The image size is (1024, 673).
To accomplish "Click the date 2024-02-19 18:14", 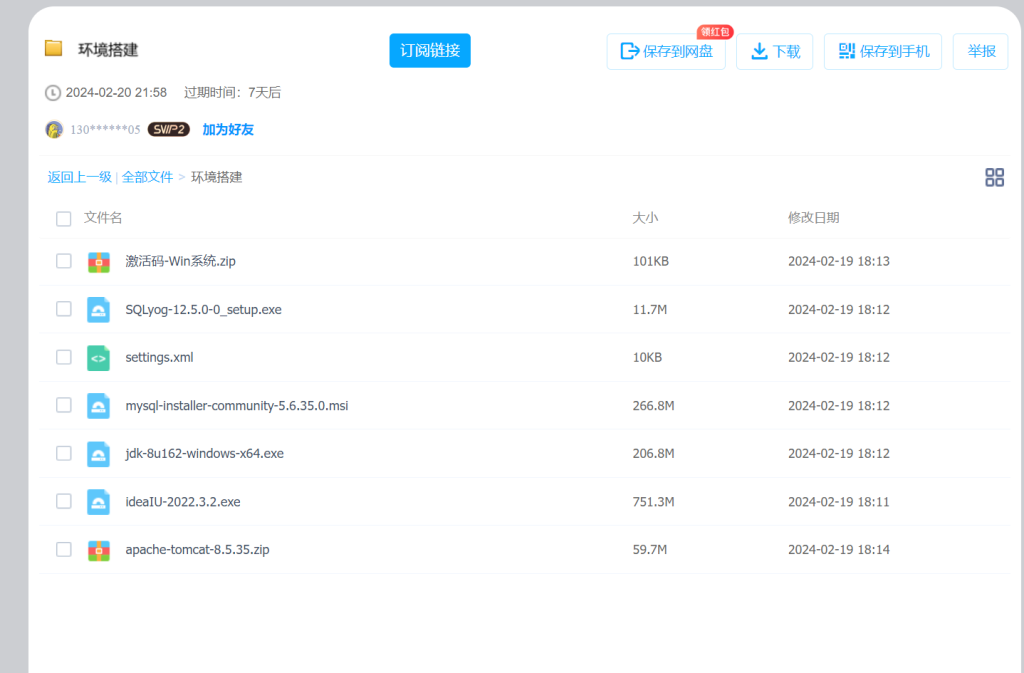I will 839,550.
